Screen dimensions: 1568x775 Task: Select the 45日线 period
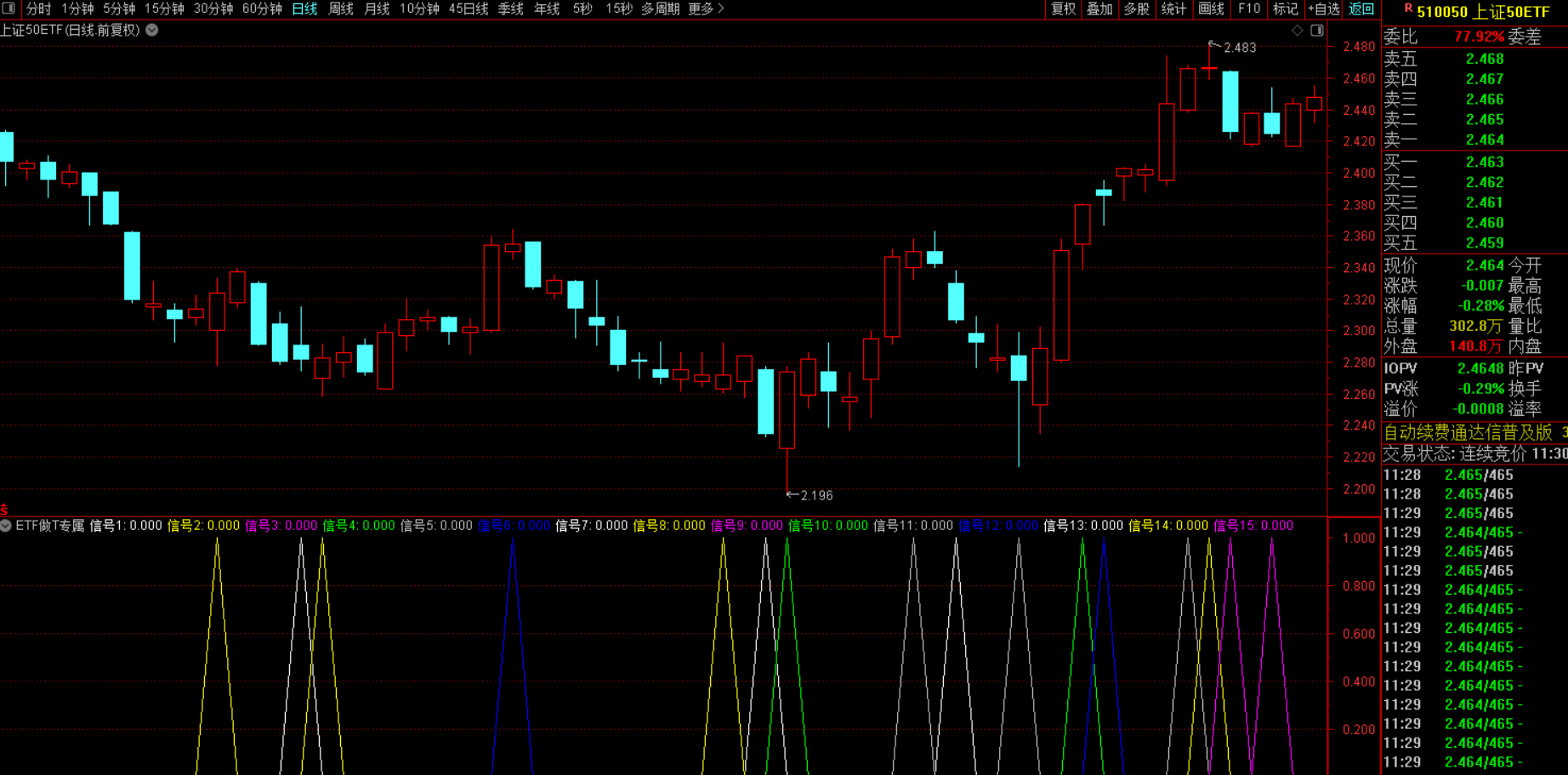(469, 9)
